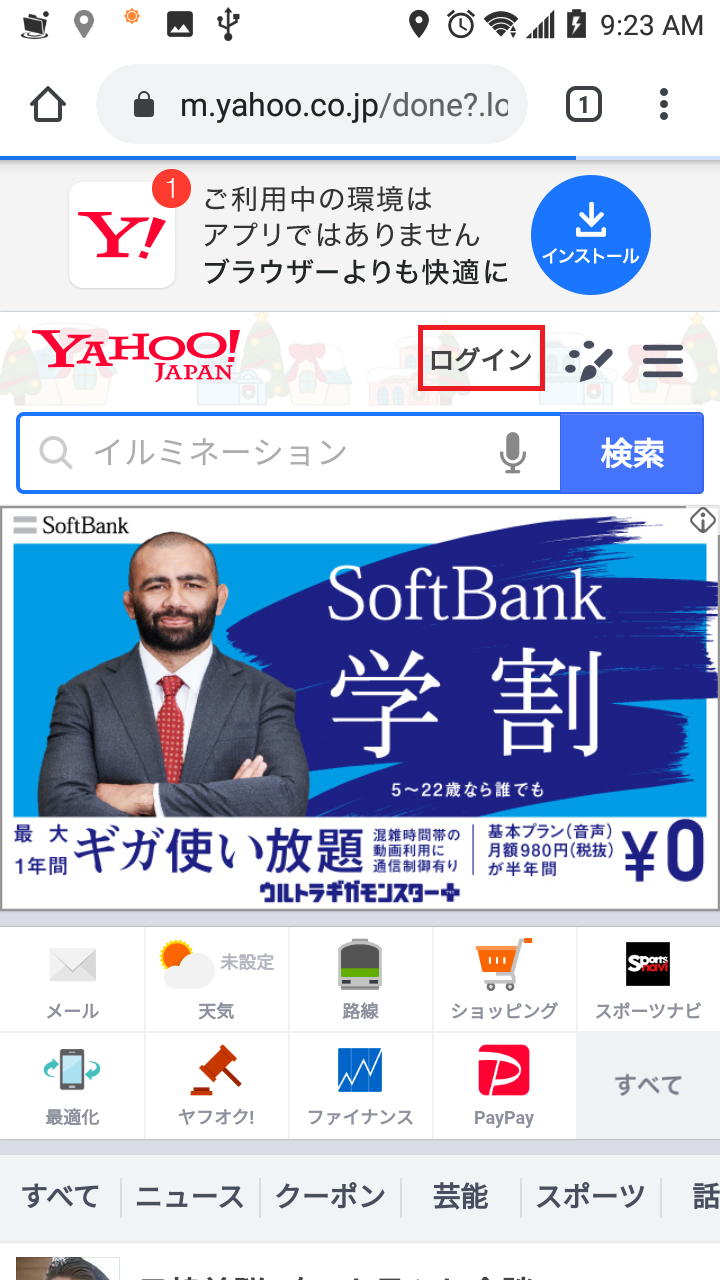Open the メール mail icon
This screenshot has width=720, height=1280.
(x=72, y=980)
